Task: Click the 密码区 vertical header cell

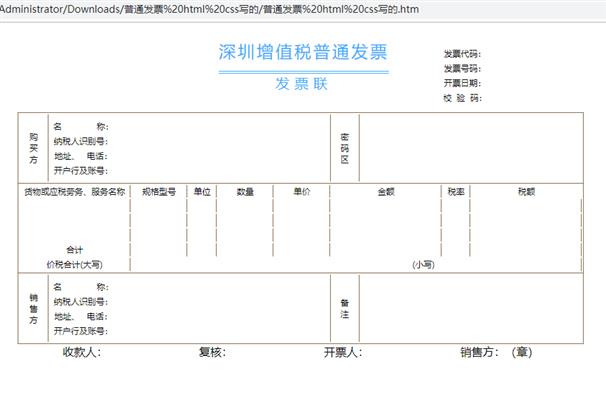Action: 345,148
